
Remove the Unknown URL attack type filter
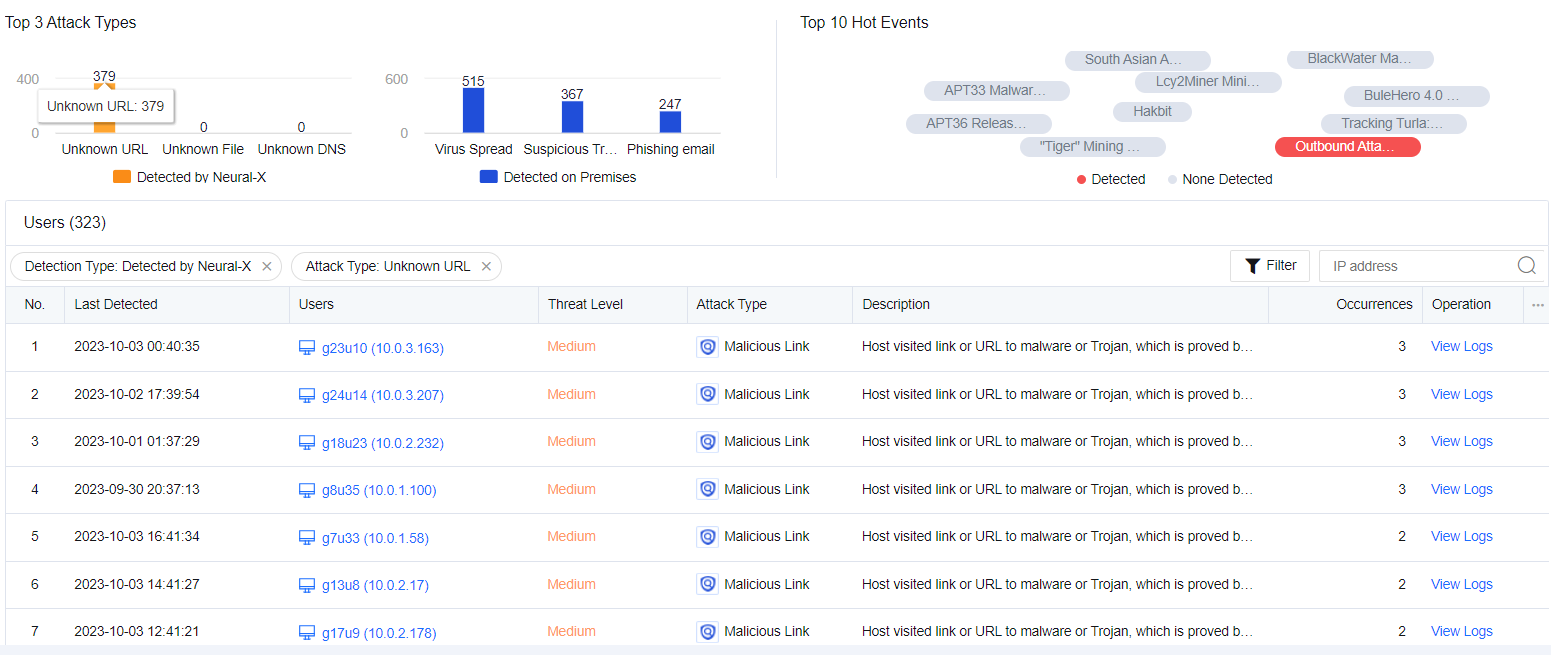(486, 266)
